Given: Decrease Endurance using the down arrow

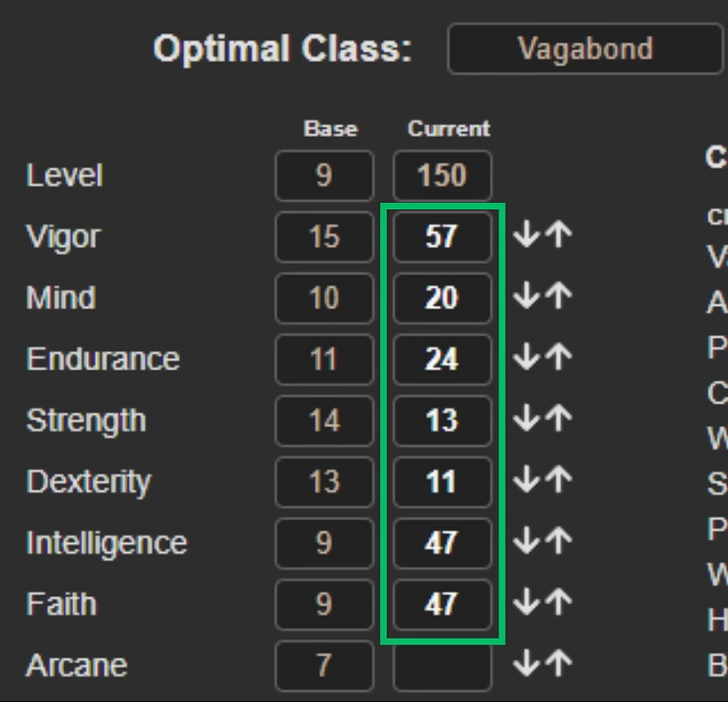Looking at the screenshot, I should tap(527, 359).
